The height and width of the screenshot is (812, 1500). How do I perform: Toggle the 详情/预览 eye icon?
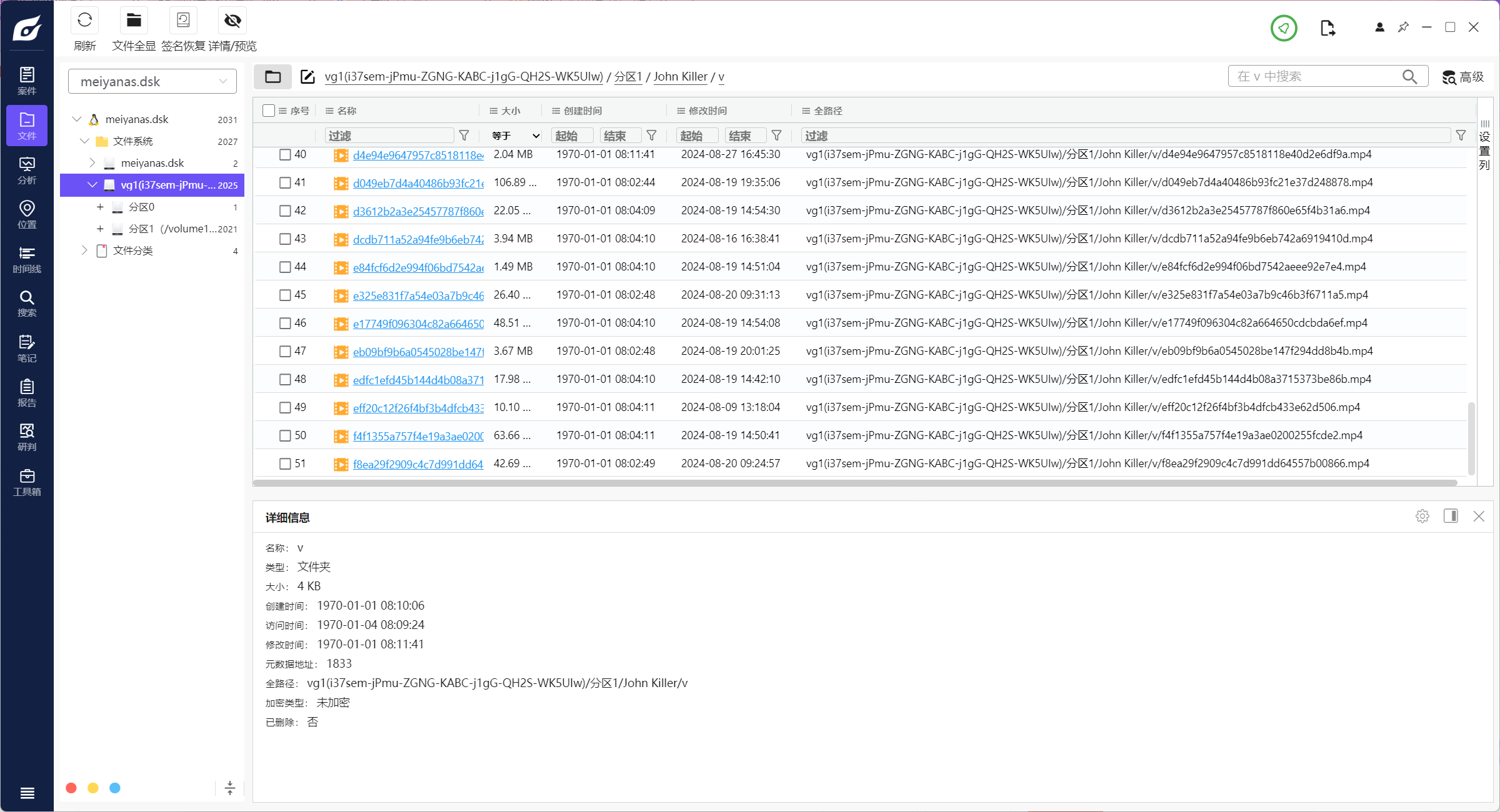[232, 21]
